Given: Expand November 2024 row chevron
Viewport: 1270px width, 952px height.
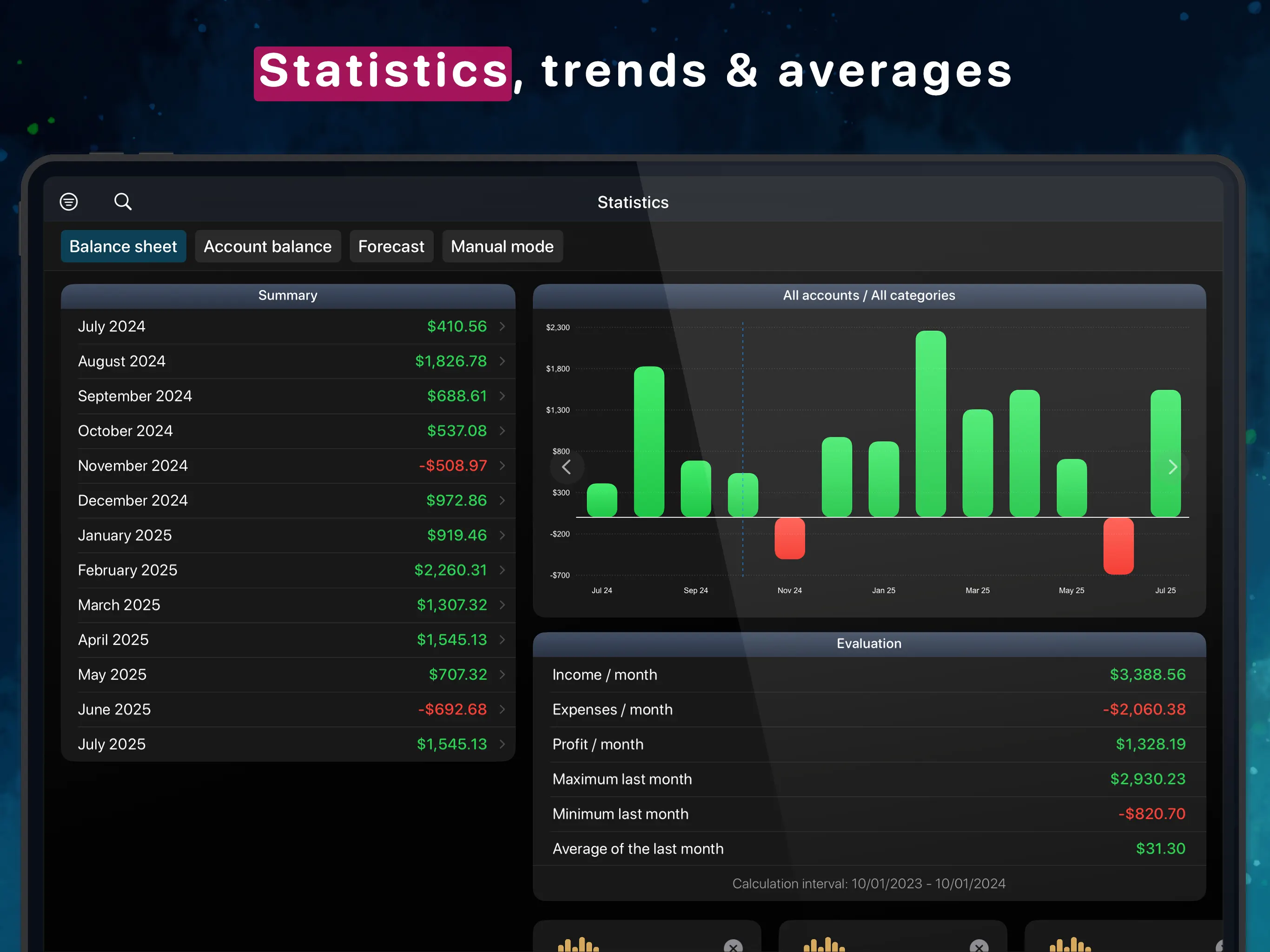Looking at the screenshot, I should pos(503,466).
